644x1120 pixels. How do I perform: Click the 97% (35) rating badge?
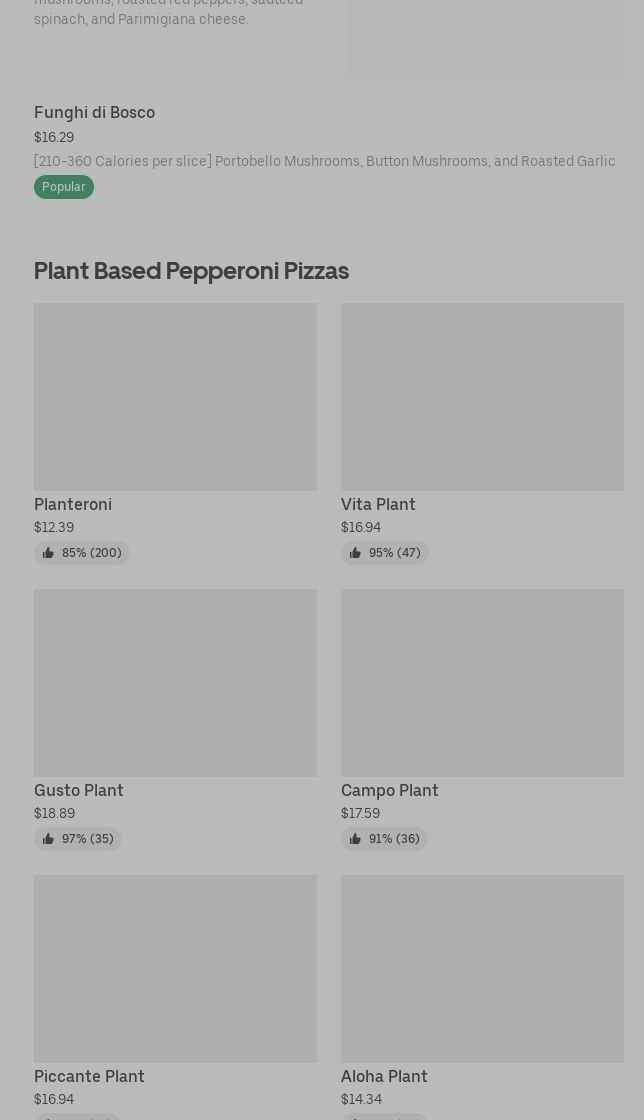78,839
